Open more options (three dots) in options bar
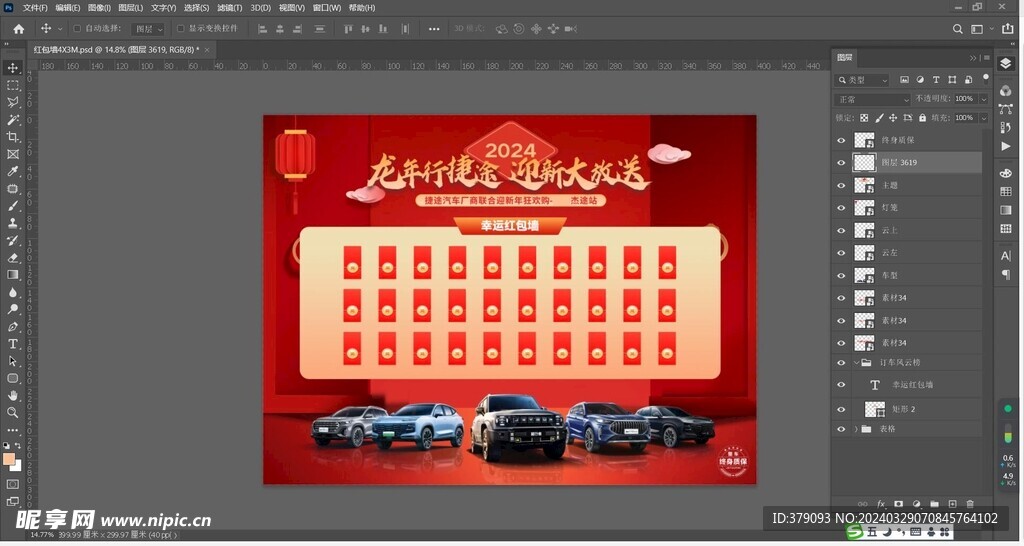 (x=434, y=29)
